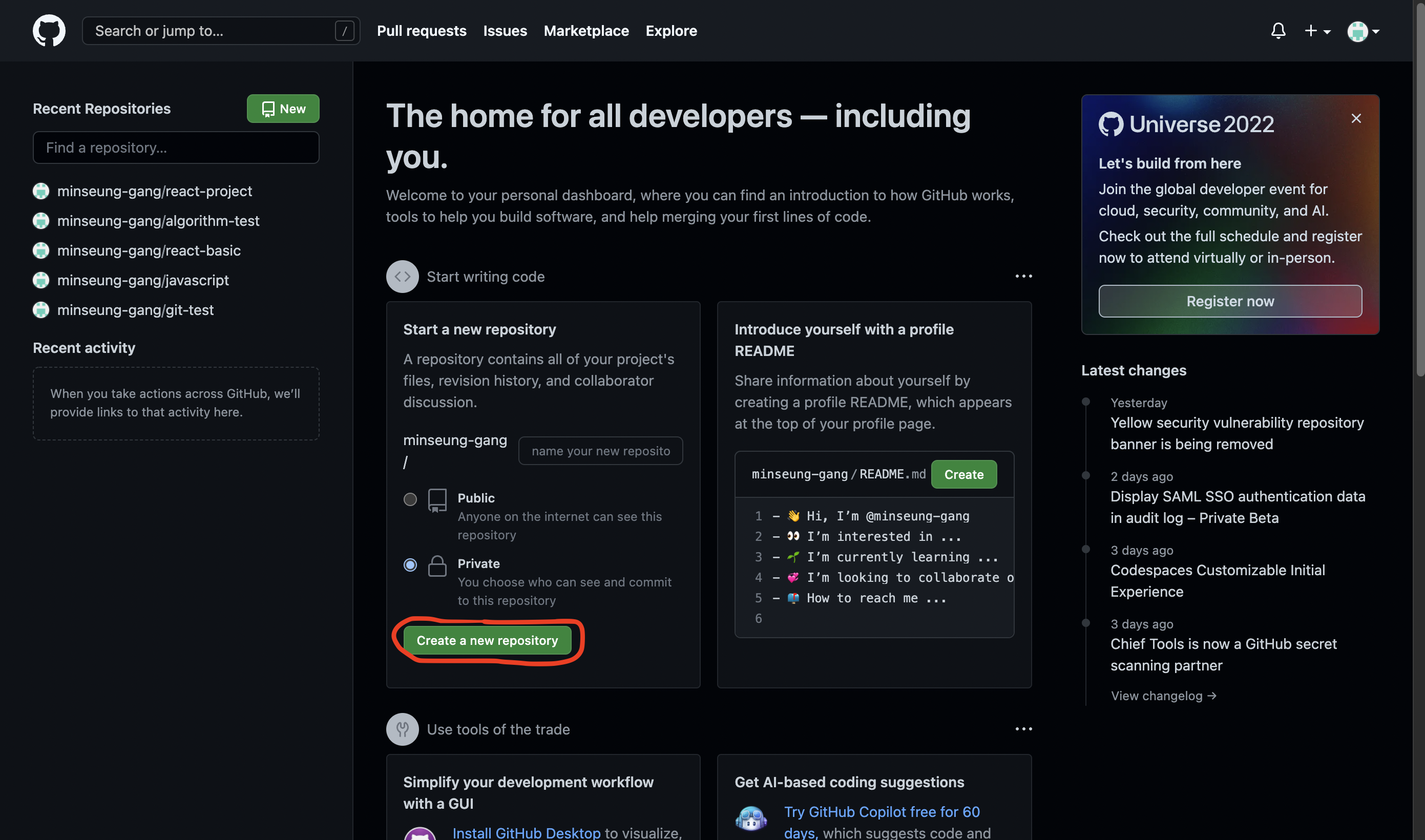Screen dimensions: 1425x840
Task: Click the Universe 2022 logo
Action: (1186, 124)
